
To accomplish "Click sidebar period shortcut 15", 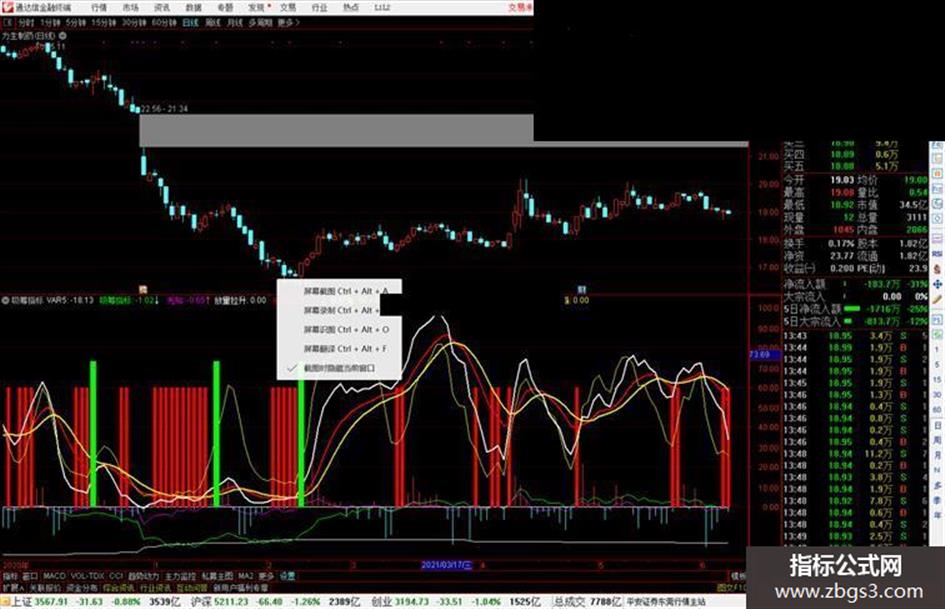I will point(937,380).
